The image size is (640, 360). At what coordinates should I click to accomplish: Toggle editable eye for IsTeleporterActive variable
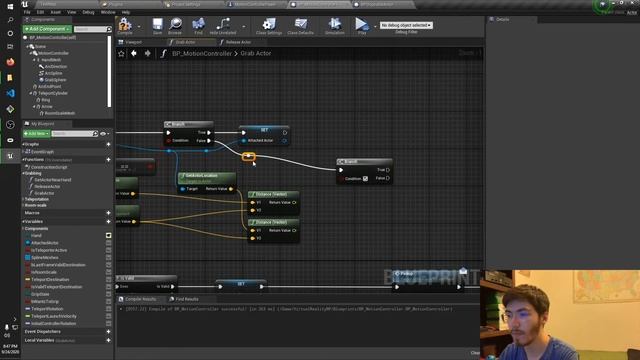pyautogui.click(x=109, y=250)
